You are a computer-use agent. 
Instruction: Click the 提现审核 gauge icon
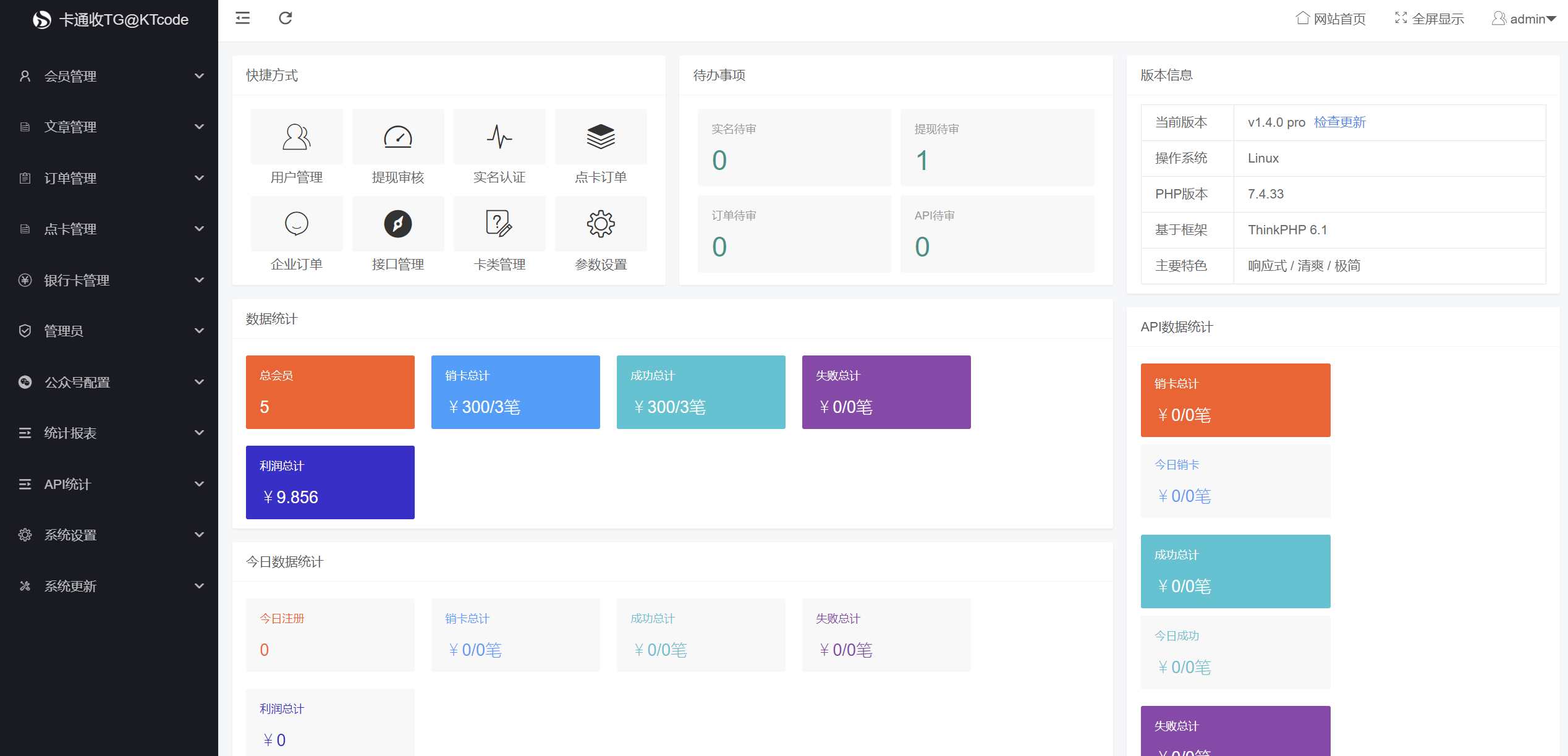pos(398,137)
